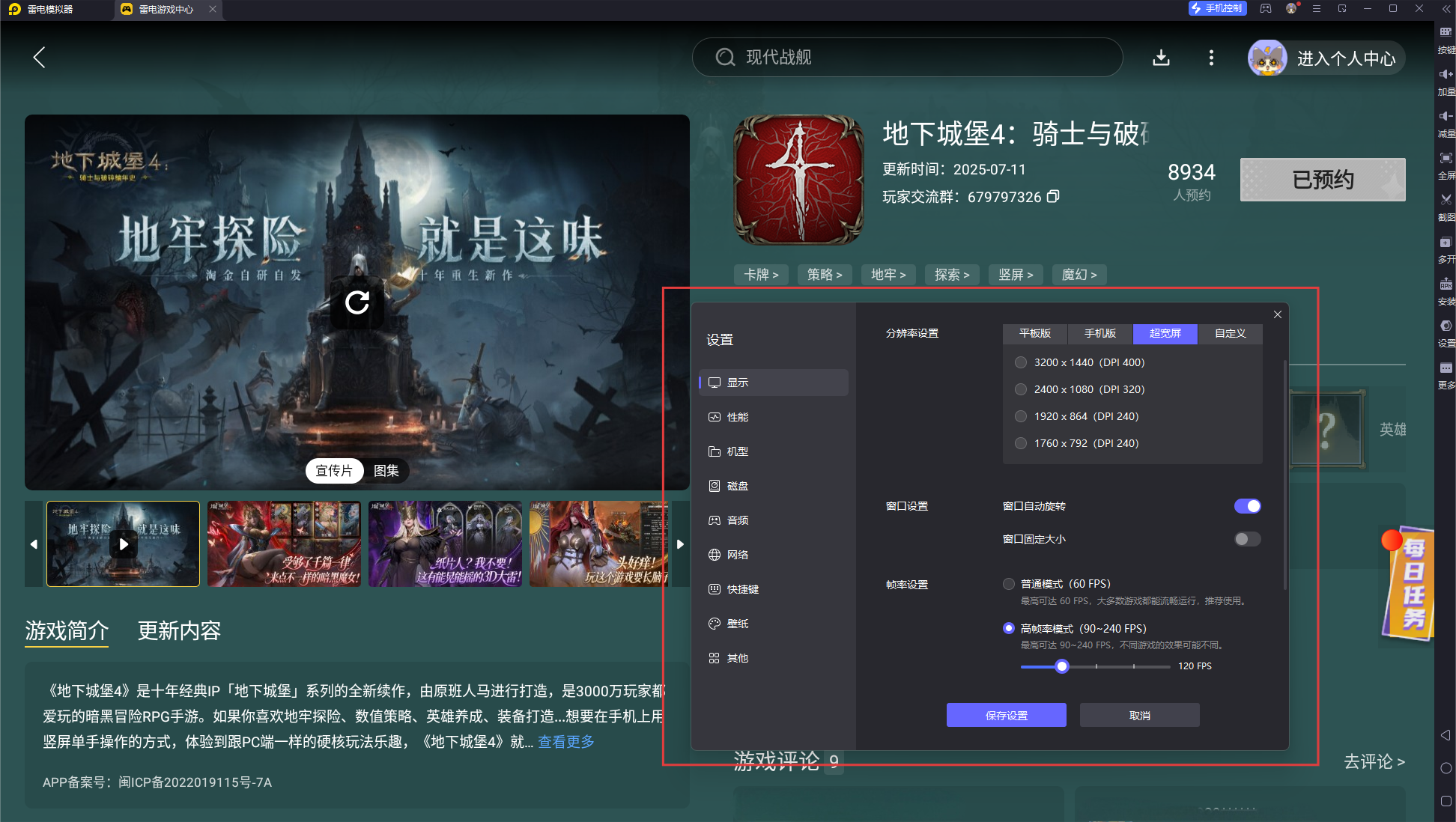Take a screenshot with the scissors (截图) icon
The image size is (1456, 822).
1446,207
